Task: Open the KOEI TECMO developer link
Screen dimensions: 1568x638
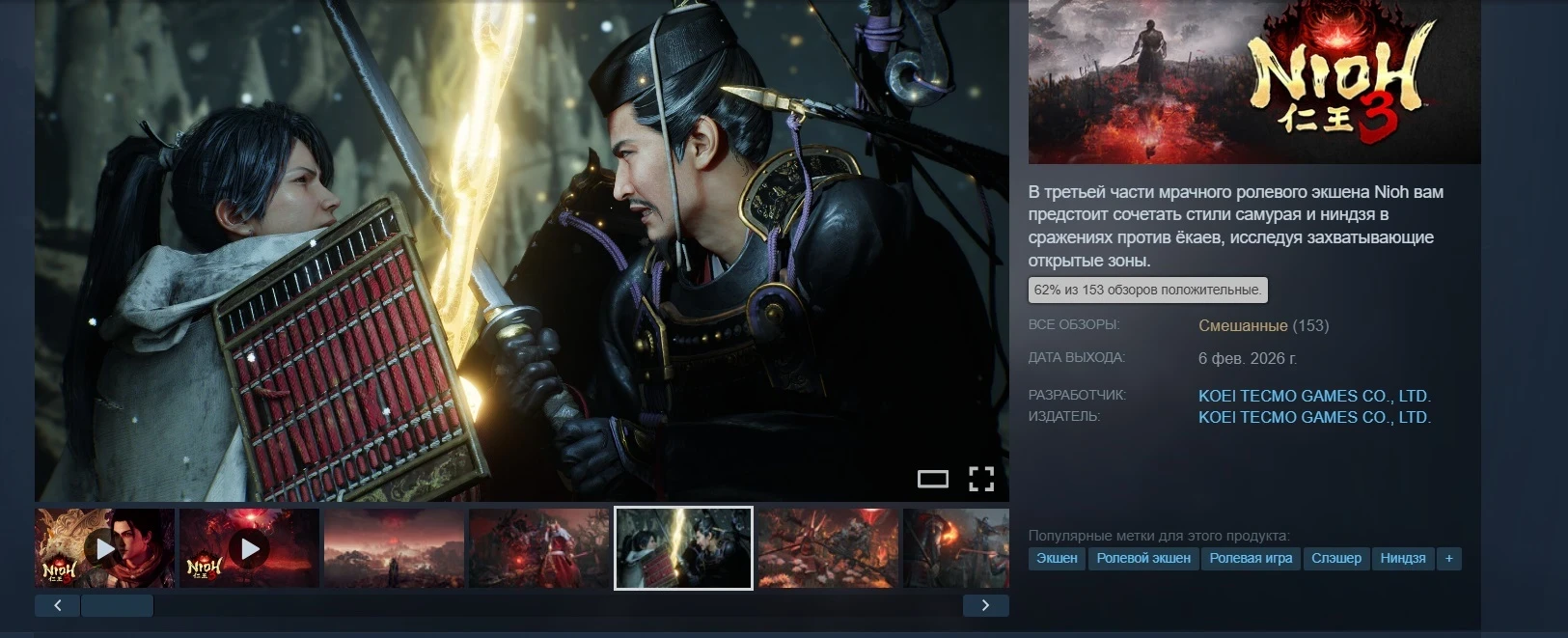Action: (1314, 396)
